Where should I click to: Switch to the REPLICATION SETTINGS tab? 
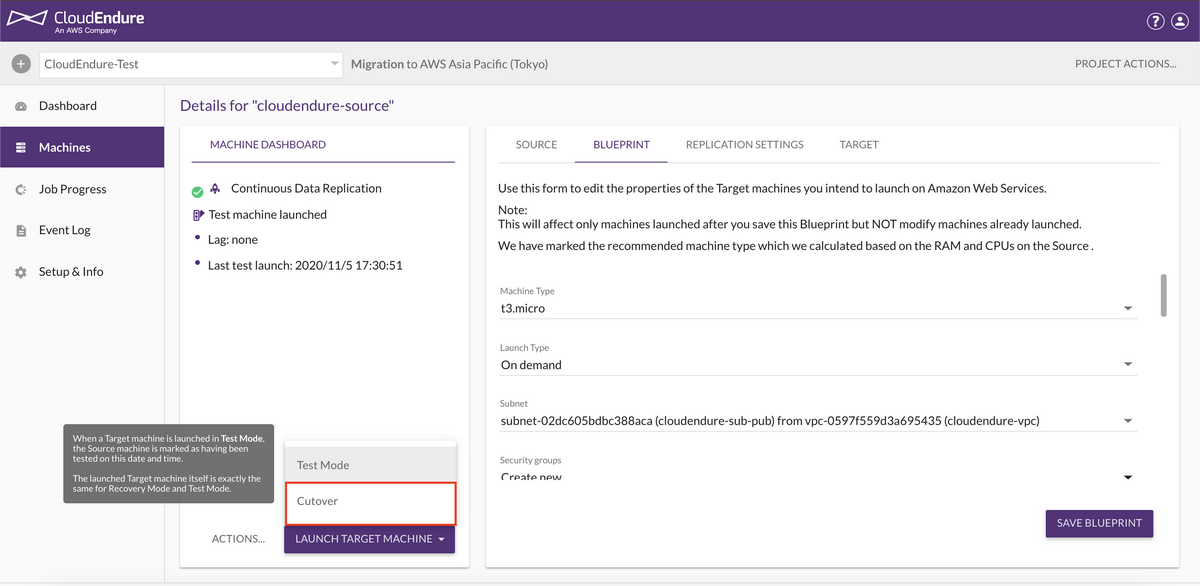click(744, 145)
